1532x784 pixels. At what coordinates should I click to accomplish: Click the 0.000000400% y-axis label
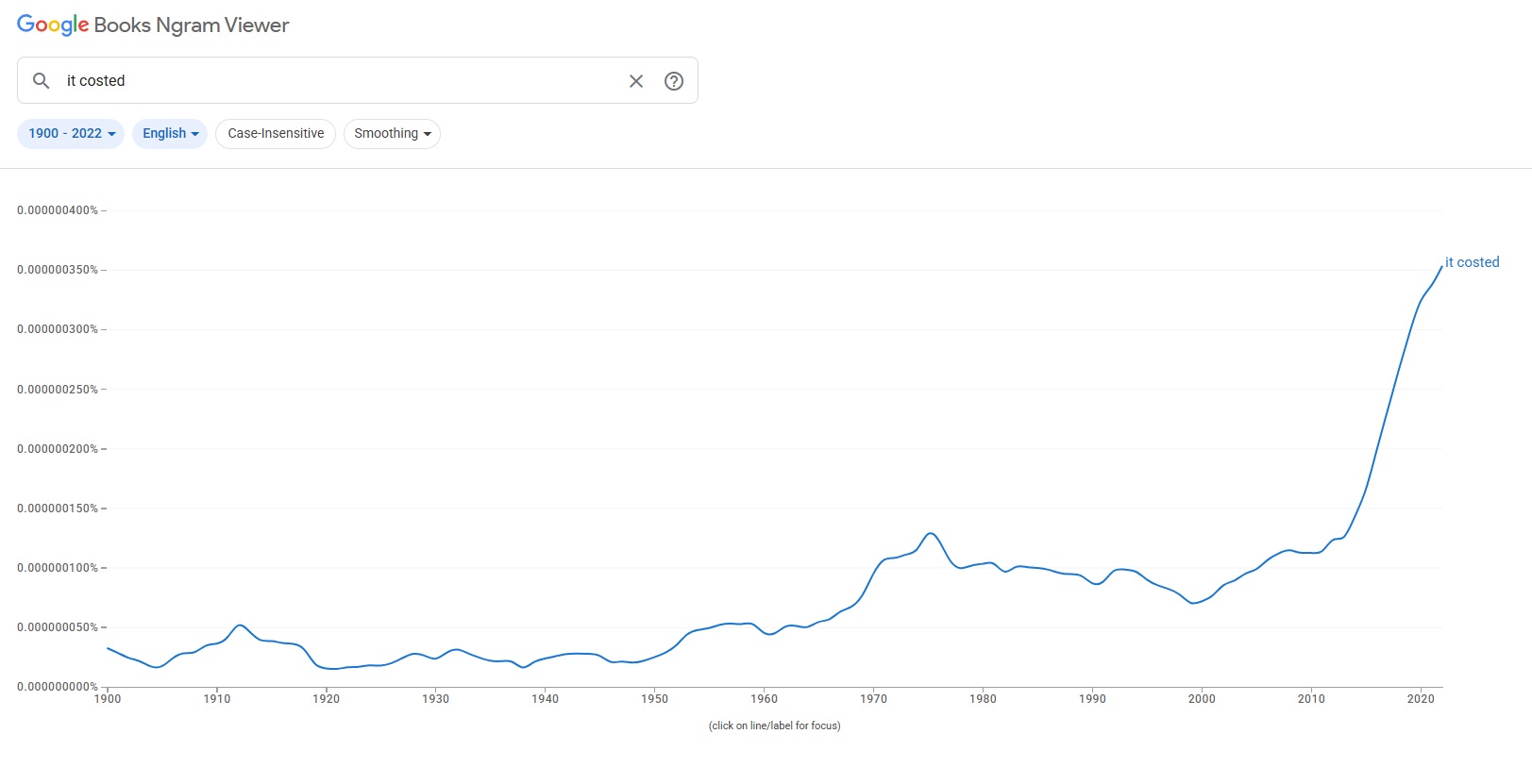58,210
